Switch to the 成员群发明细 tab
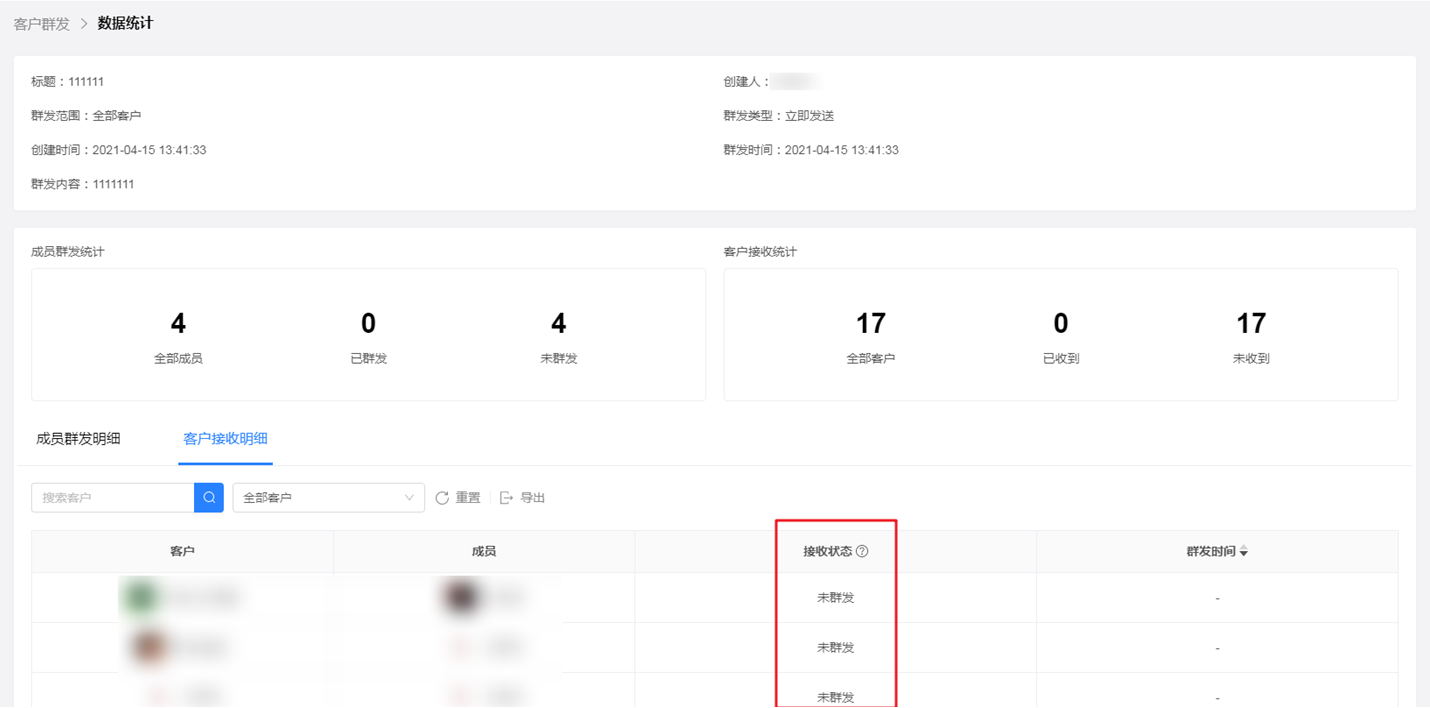This screenshot has width=1430, height=708. point(78,438)
